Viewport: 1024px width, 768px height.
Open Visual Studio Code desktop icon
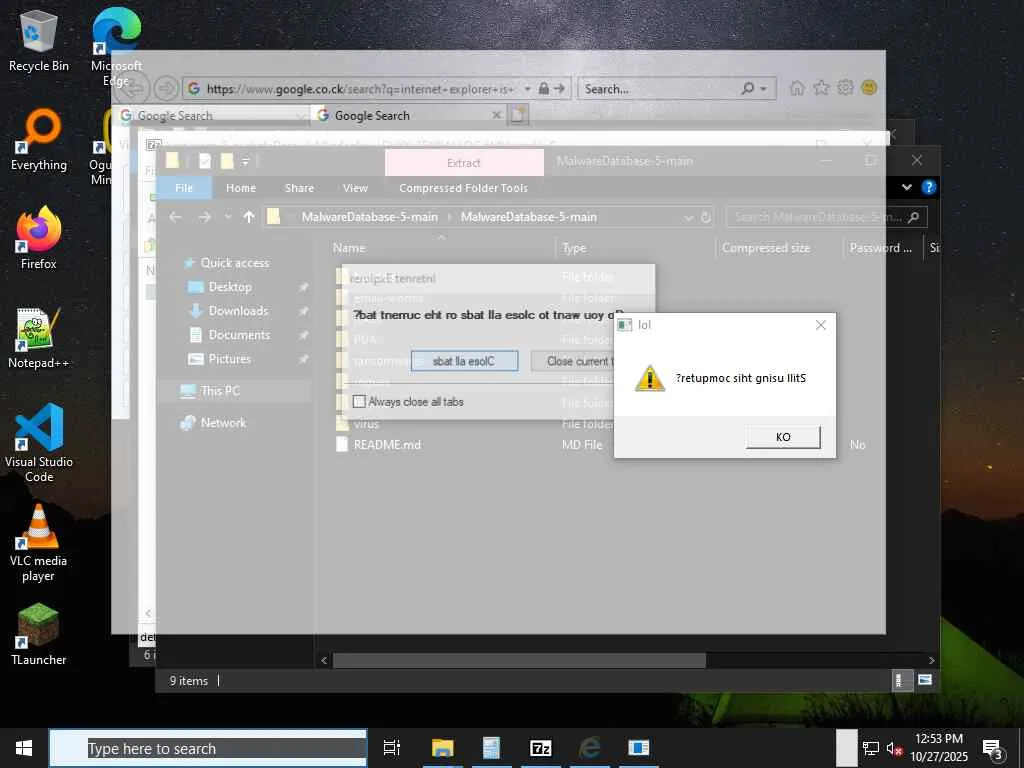coord(39,443)
